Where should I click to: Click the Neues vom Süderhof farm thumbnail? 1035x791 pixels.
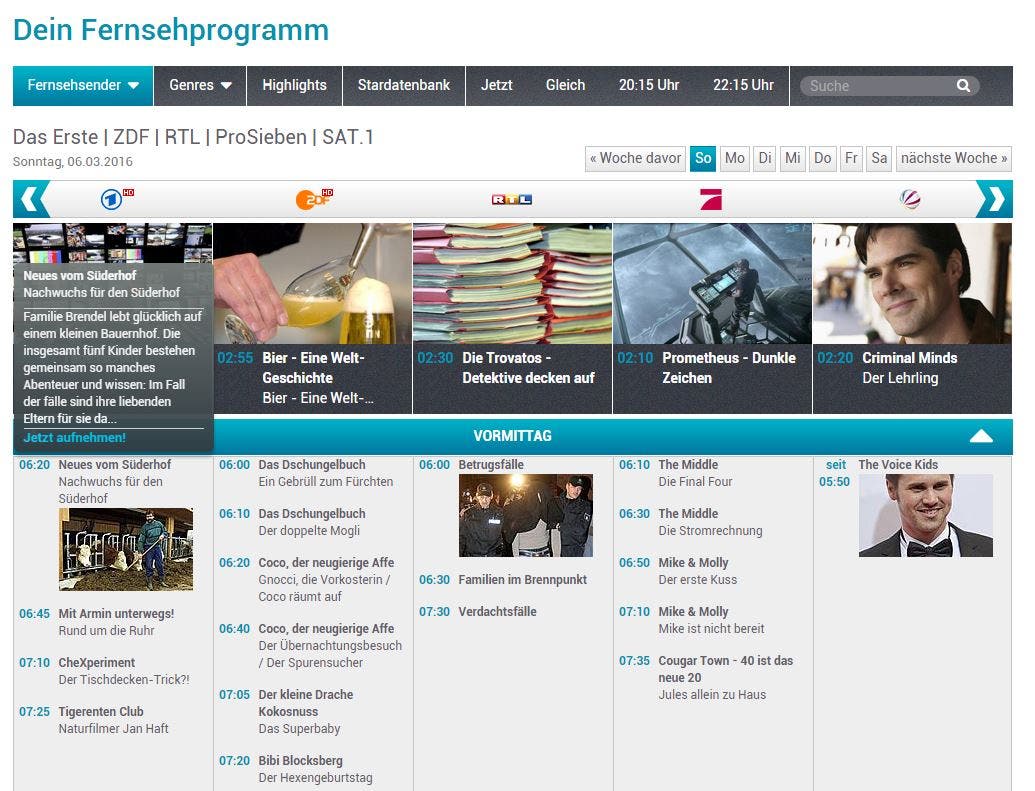[126, 549]
